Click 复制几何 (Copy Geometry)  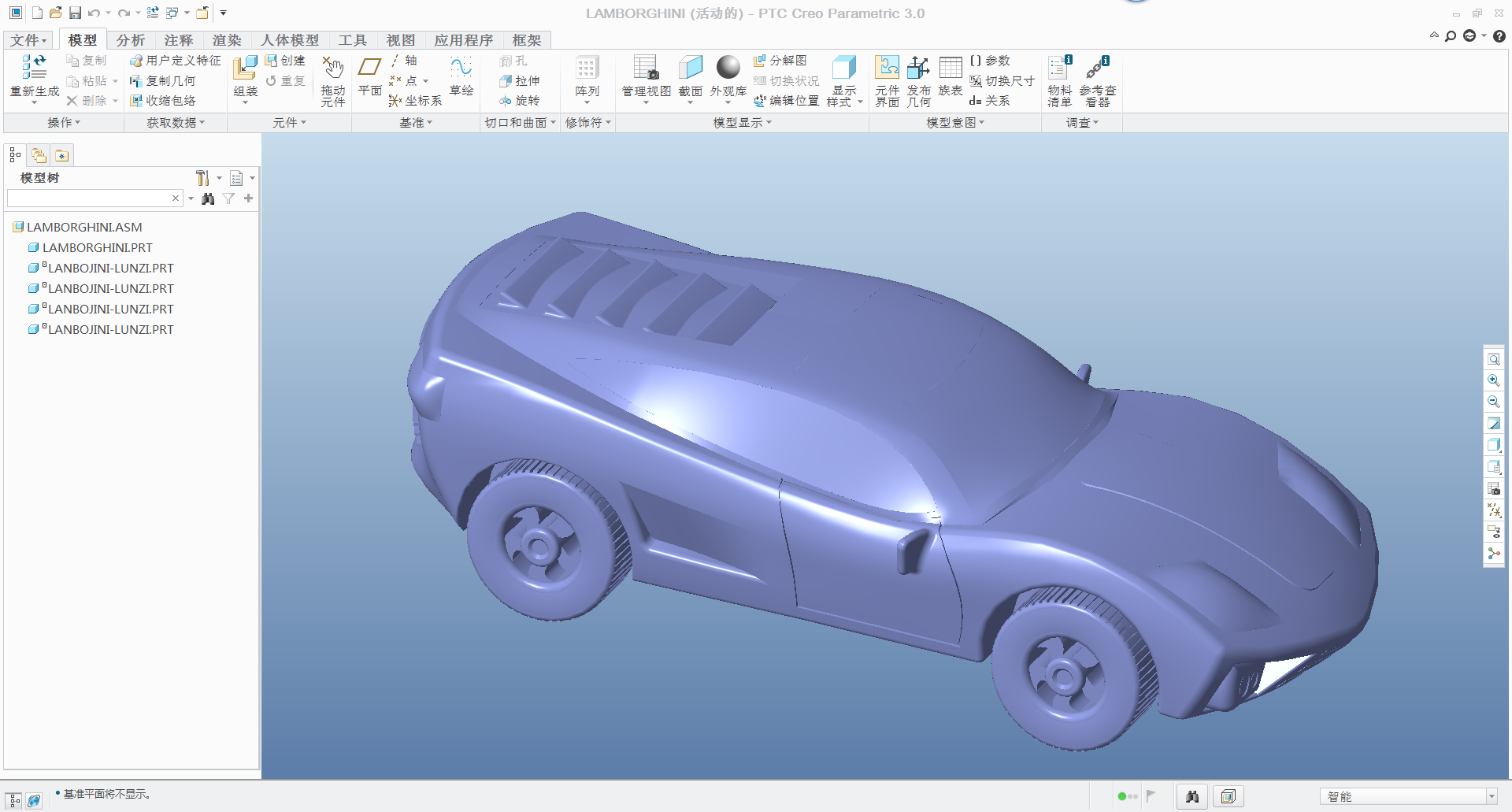(x=163, y=80)
